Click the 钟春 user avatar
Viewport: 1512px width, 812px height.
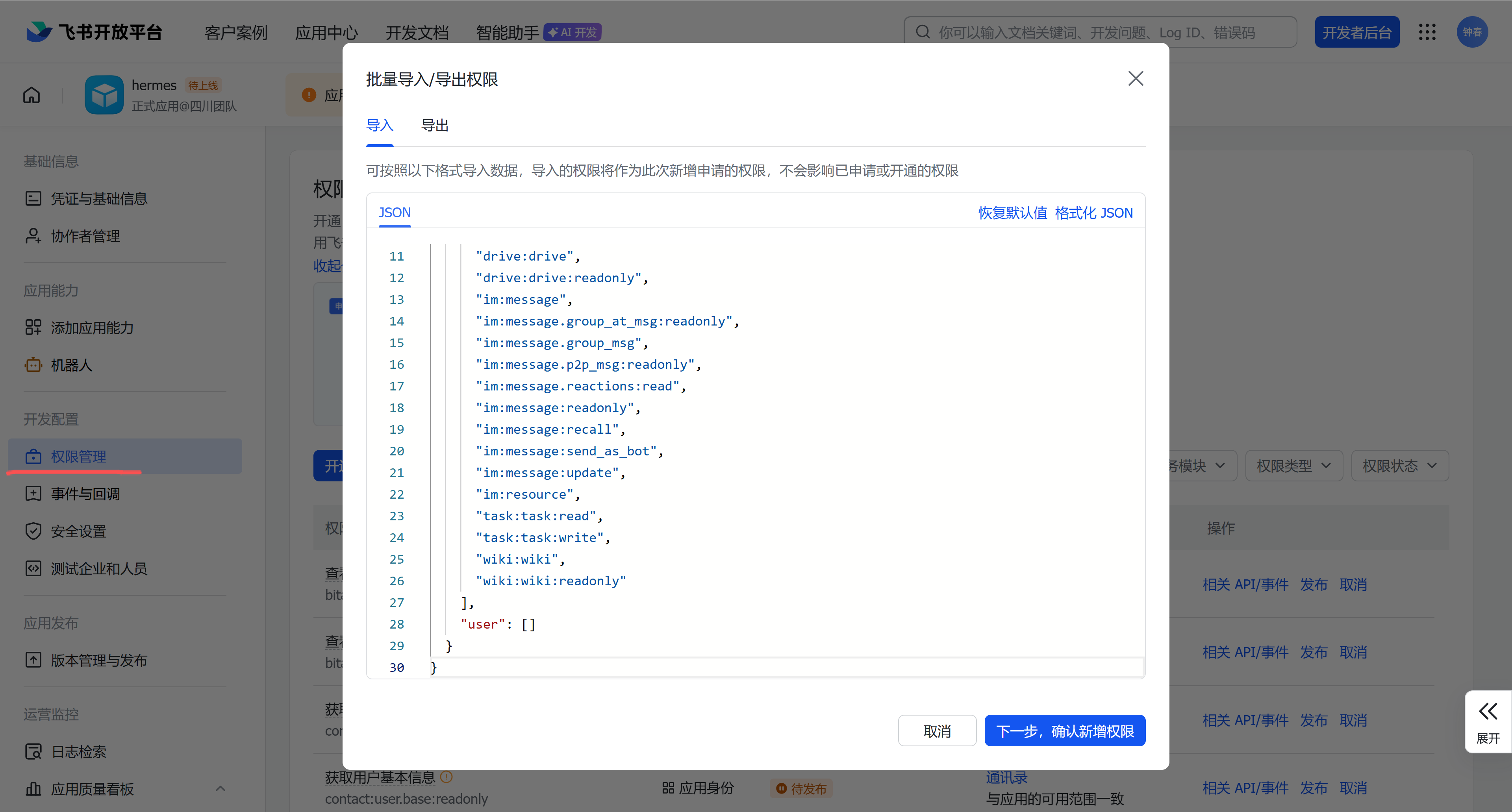coord(1472,31)
